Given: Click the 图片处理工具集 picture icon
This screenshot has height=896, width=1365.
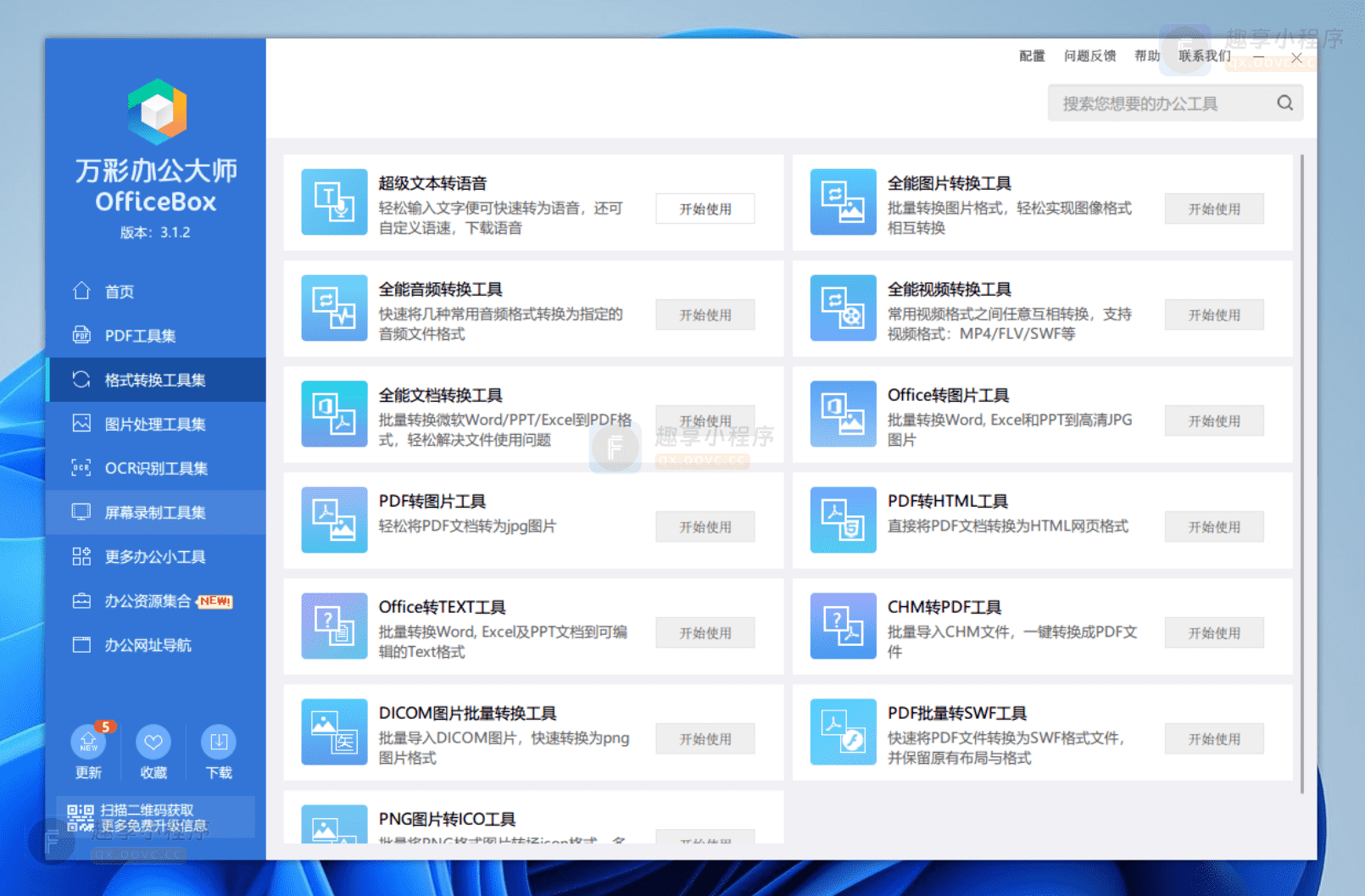Looking at the screenshot, I should (x=81, y=423).
